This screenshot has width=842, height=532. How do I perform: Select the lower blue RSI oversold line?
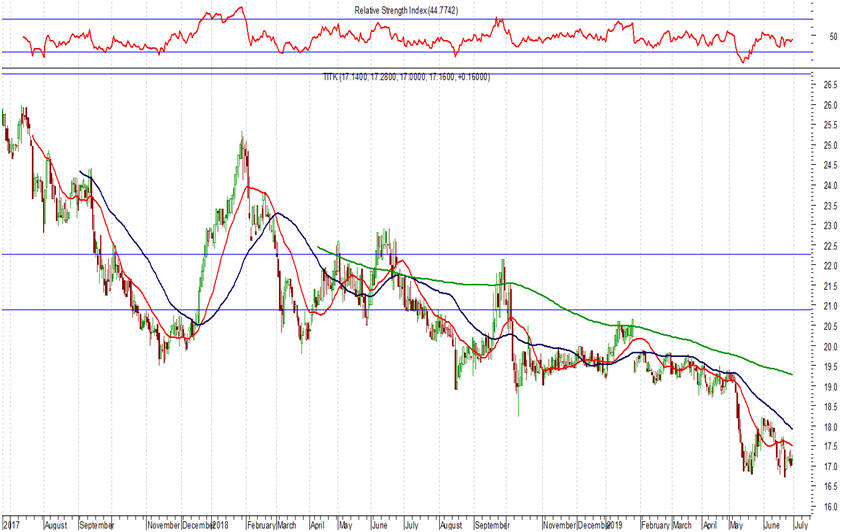(400, 52)
